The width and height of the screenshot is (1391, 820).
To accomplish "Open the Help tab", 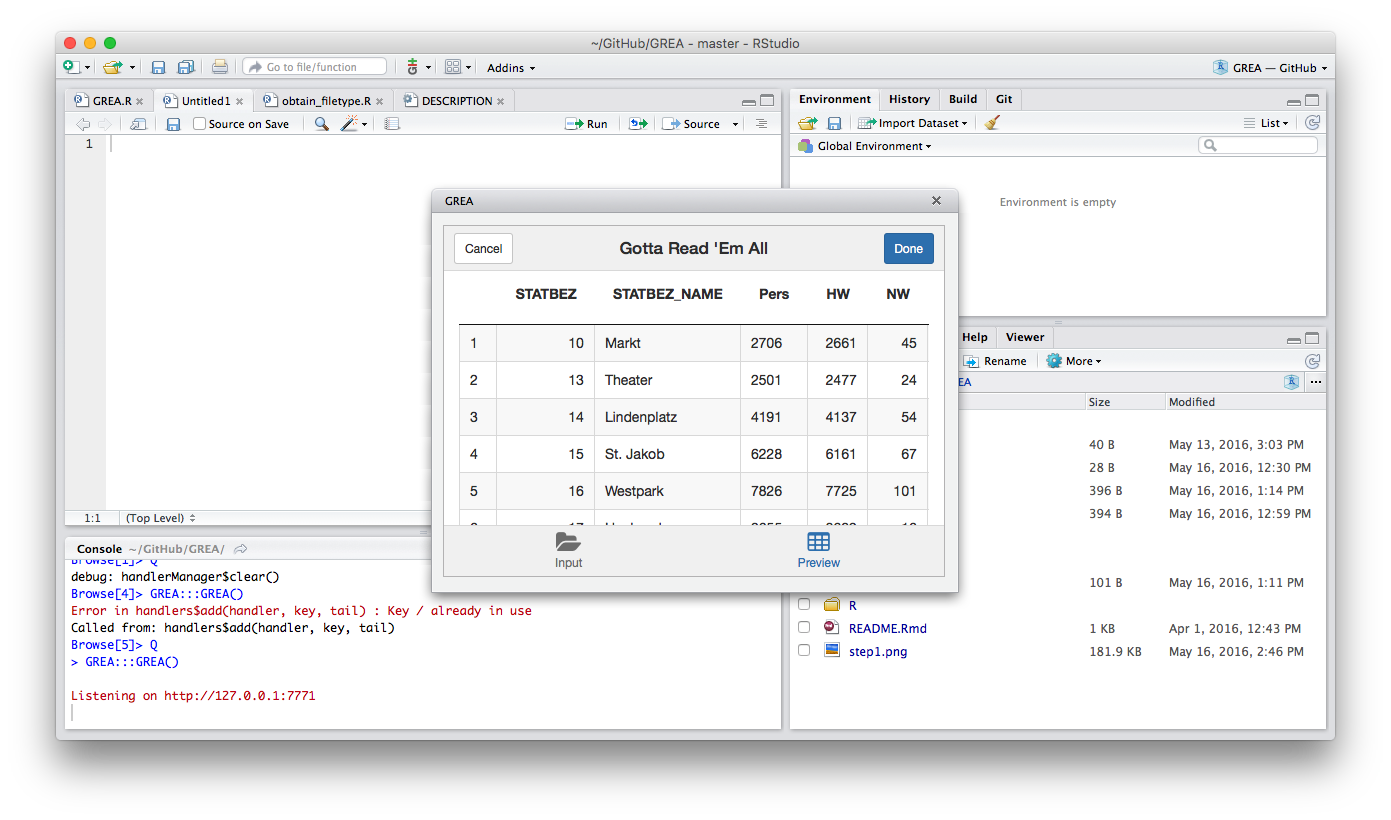I will (974, 337).
